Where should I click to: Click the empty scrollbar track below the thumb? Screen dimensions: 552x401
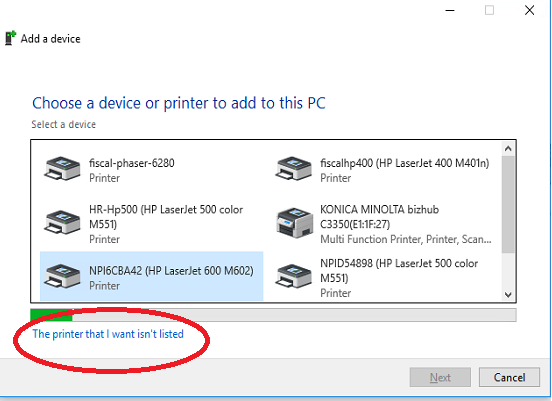[x=508, y=270]
